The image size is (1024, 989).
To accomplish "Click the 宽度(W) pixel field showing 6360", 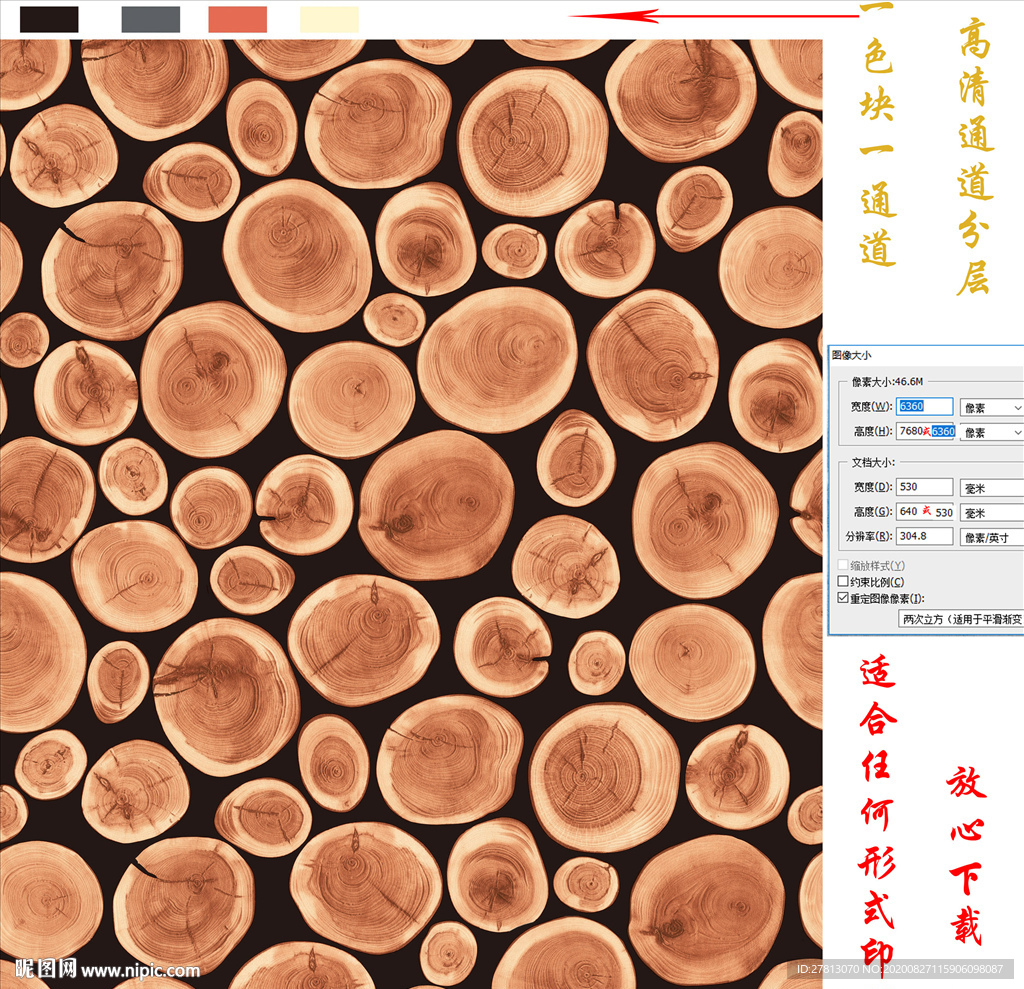I will click(x=925, y=407).
